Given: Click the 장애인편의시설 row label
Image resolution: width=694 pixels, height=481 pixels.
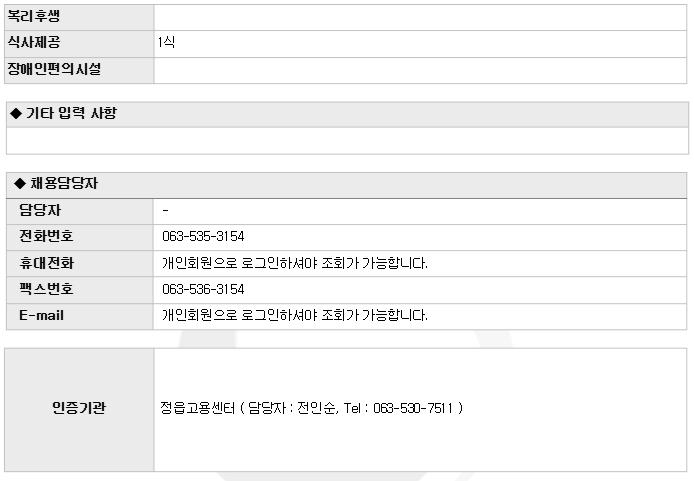Looking at the screenshot, I should click(x=54, y=69).
